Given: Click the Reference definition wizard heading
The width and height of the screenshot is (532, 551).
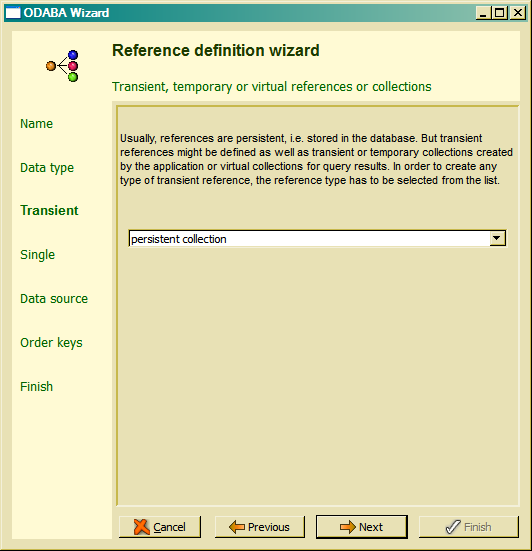Looking at the screenshot, I should pos(216,50).
